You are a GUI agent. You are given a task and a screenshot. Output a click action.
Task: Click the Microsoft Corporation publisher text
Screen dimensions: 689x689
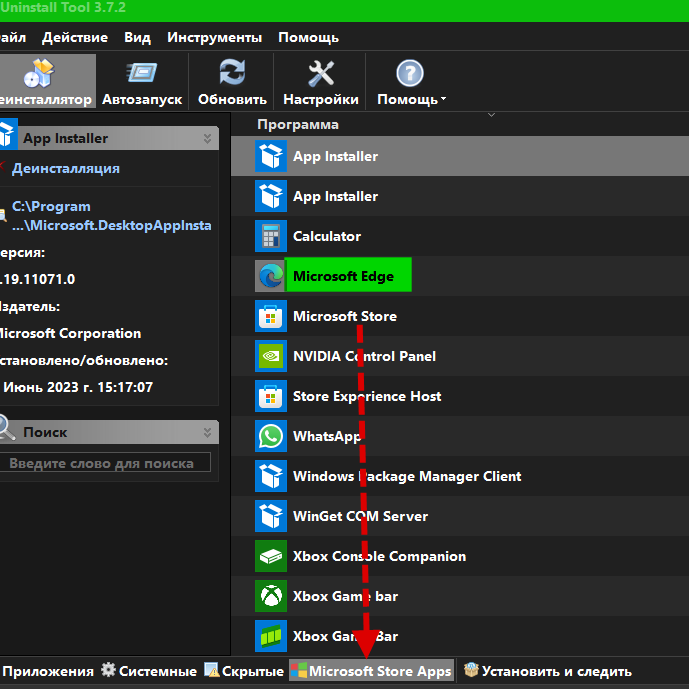pyautogui.click(x=70, y=333)
